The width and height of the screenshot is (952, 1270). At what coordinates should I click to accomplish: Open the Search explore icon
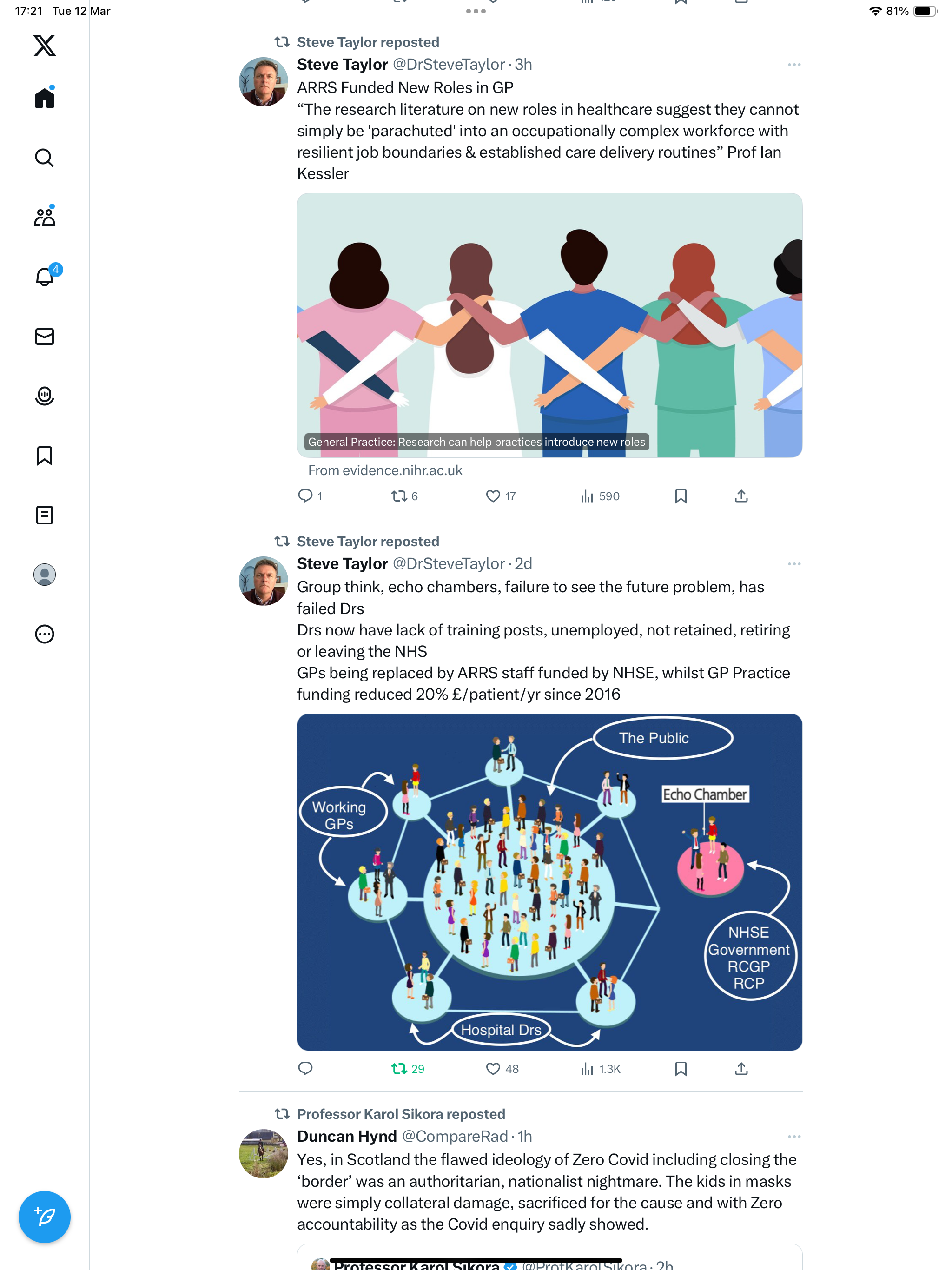44,157
